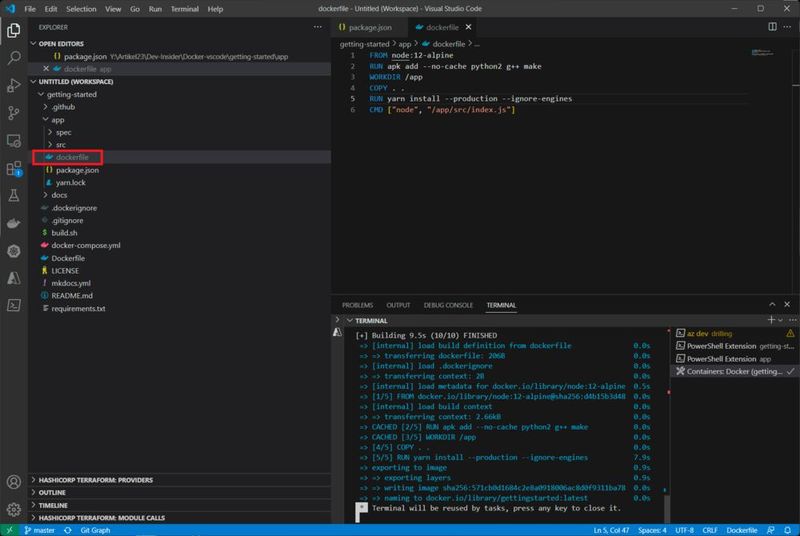Viewport: 800px width, 536px height.
Task: Open Remote Explorer view
Action: coord(14,141)
